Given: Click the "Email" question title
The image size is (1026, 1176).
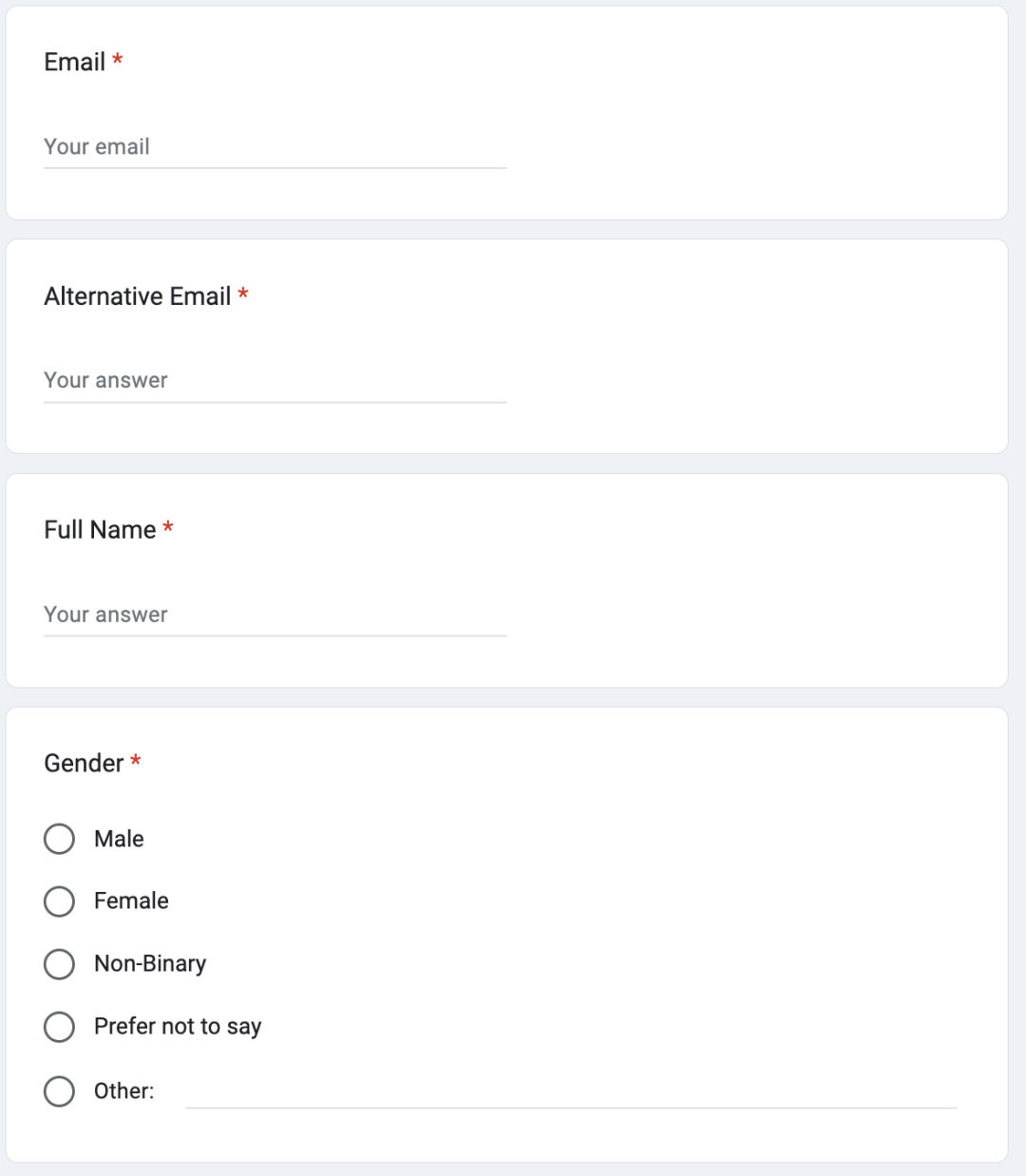Looking at the screenshot, I should [x=74, y=63].
